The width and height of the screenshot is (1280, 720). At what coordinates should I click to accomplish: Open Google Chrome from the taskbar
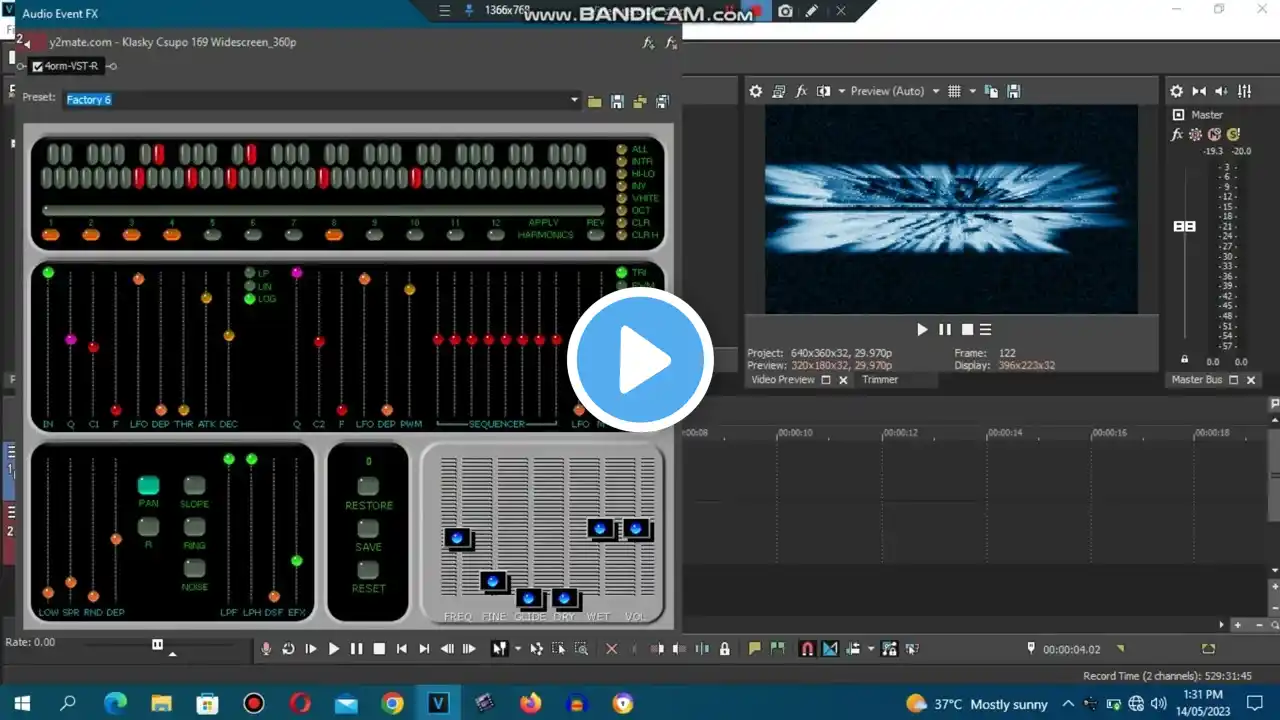tap(392, 703)
